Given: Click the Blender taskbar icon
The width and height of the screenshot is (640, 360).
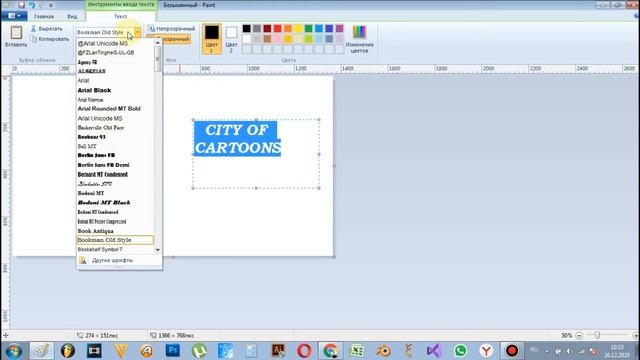Looking at the screenshot, I should 383,351.
